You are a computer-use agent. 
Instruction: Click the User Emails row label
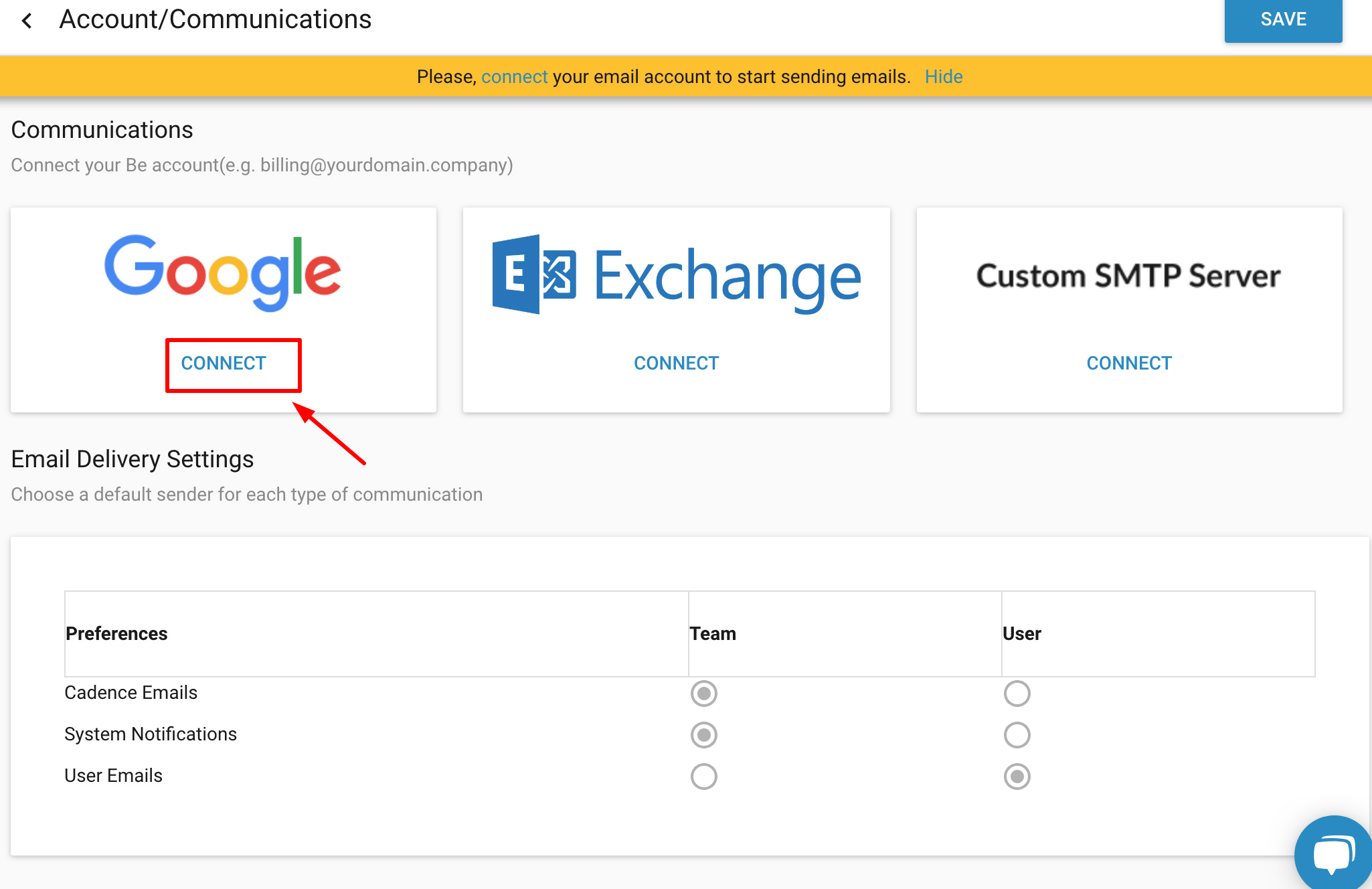(113, 776)
